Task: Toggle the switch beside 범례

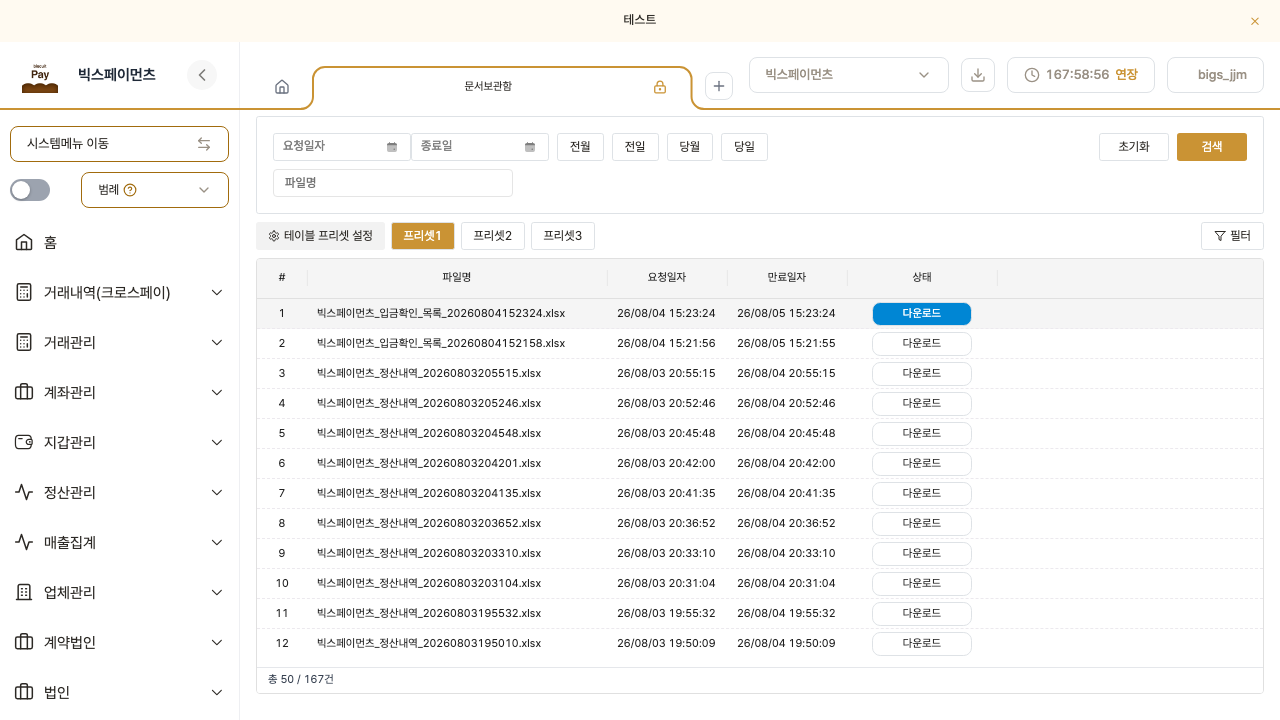Action: (x=30, y=190)
